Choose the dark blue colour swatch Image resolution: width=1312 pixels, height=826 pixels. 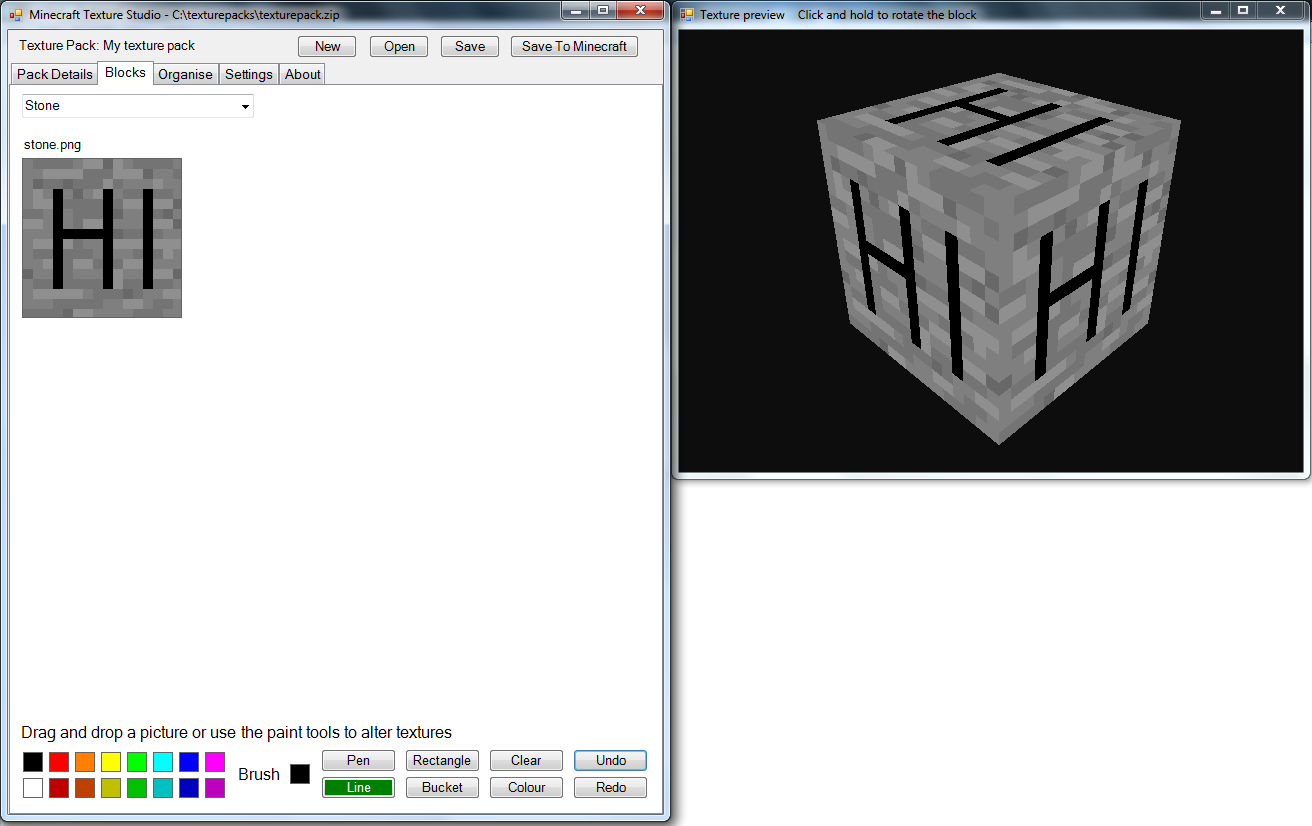(189, 788)
